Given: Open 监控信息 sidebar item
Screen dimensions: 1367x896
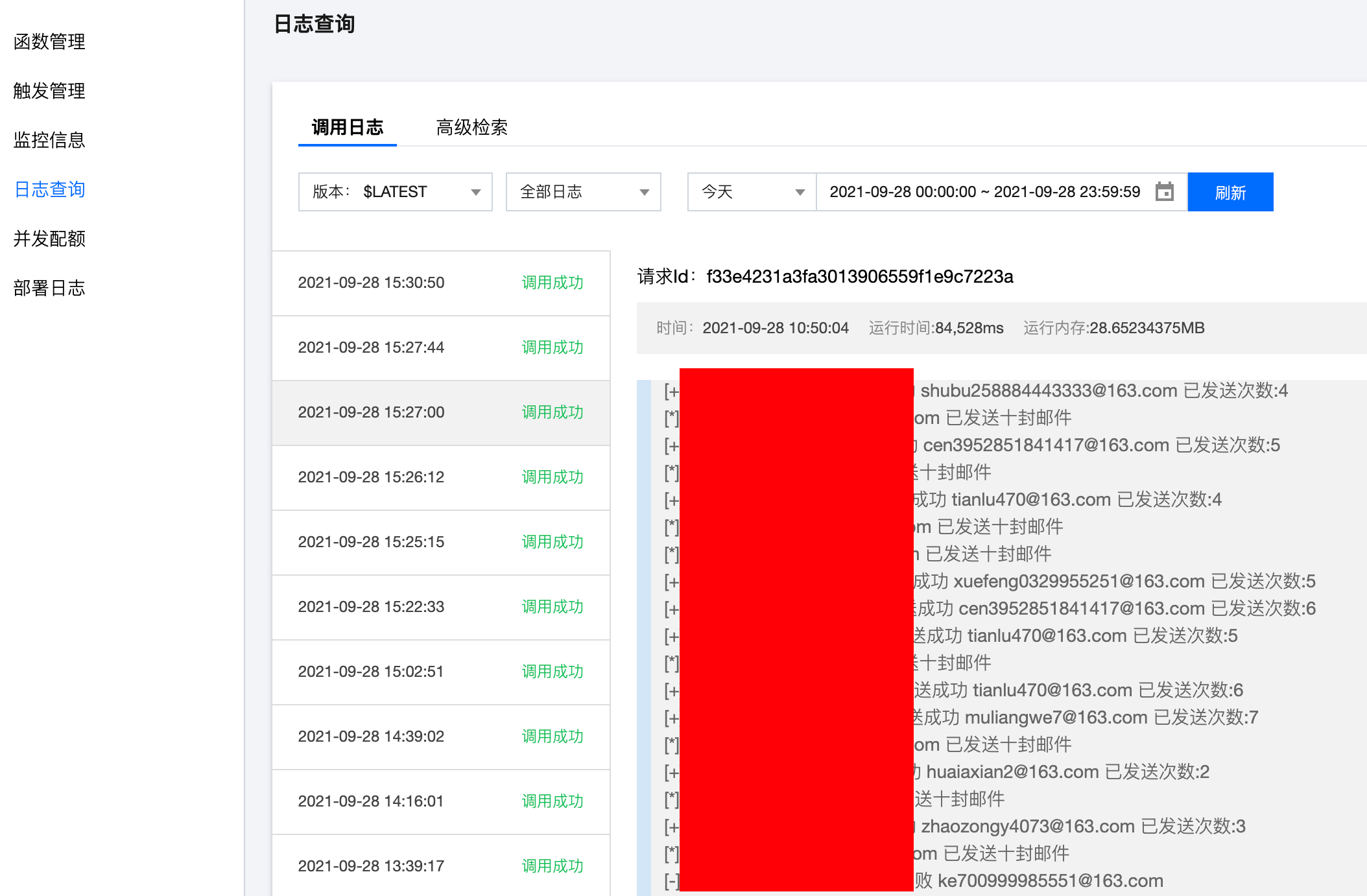Looking at the screenshot, I should 49,140.
